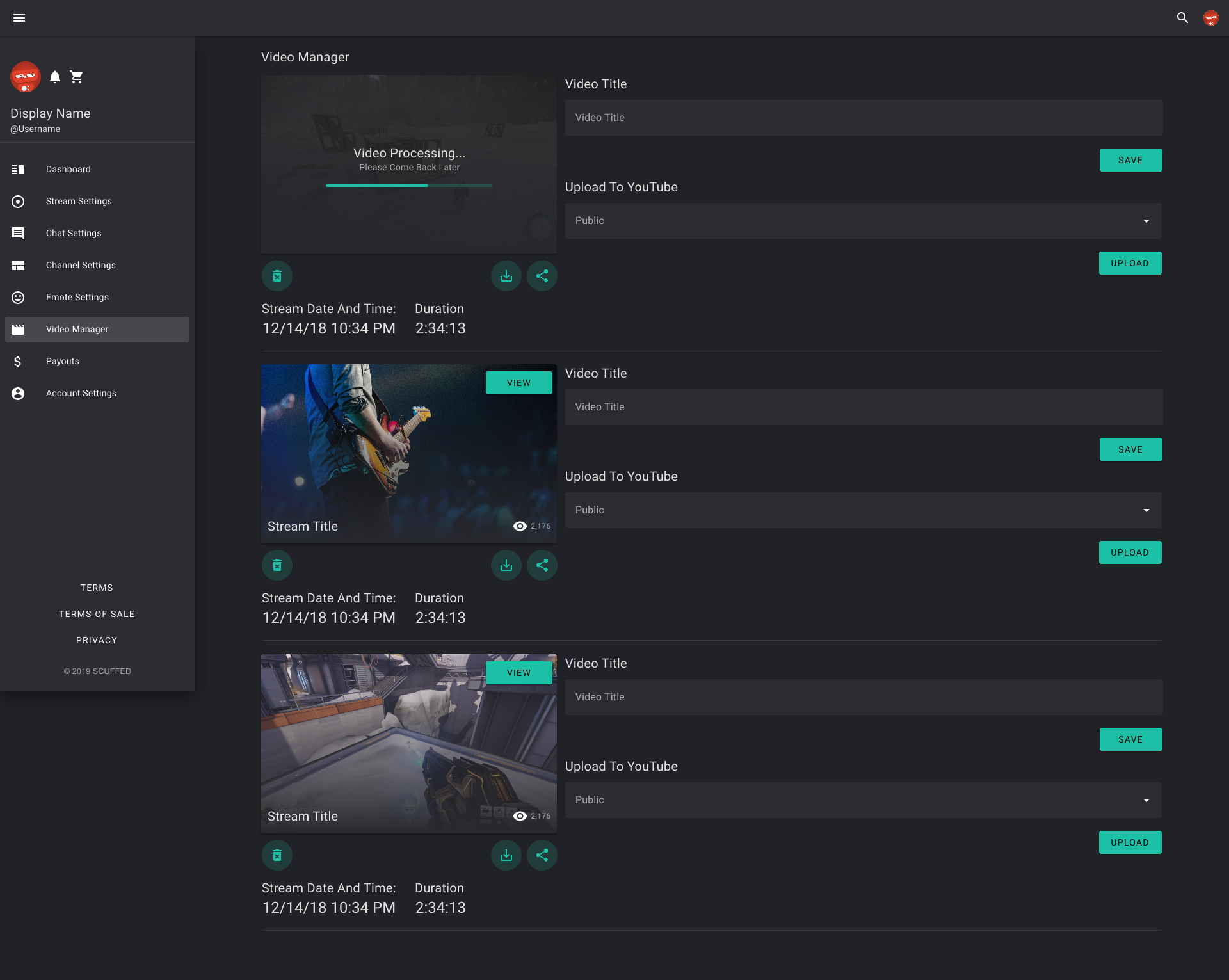
Task: Open the hamburger menu icon
Action: (19, 18)
